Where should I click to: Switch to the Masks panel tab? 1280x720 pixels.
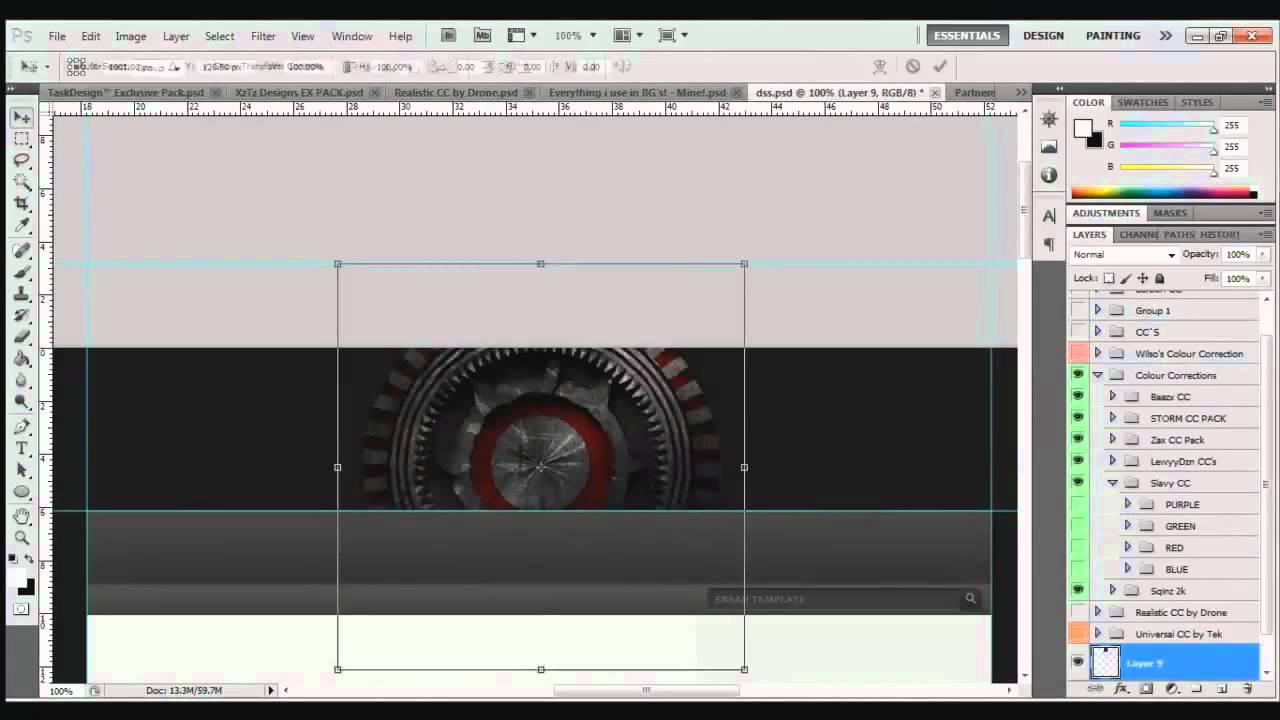tap(1170, 213)
